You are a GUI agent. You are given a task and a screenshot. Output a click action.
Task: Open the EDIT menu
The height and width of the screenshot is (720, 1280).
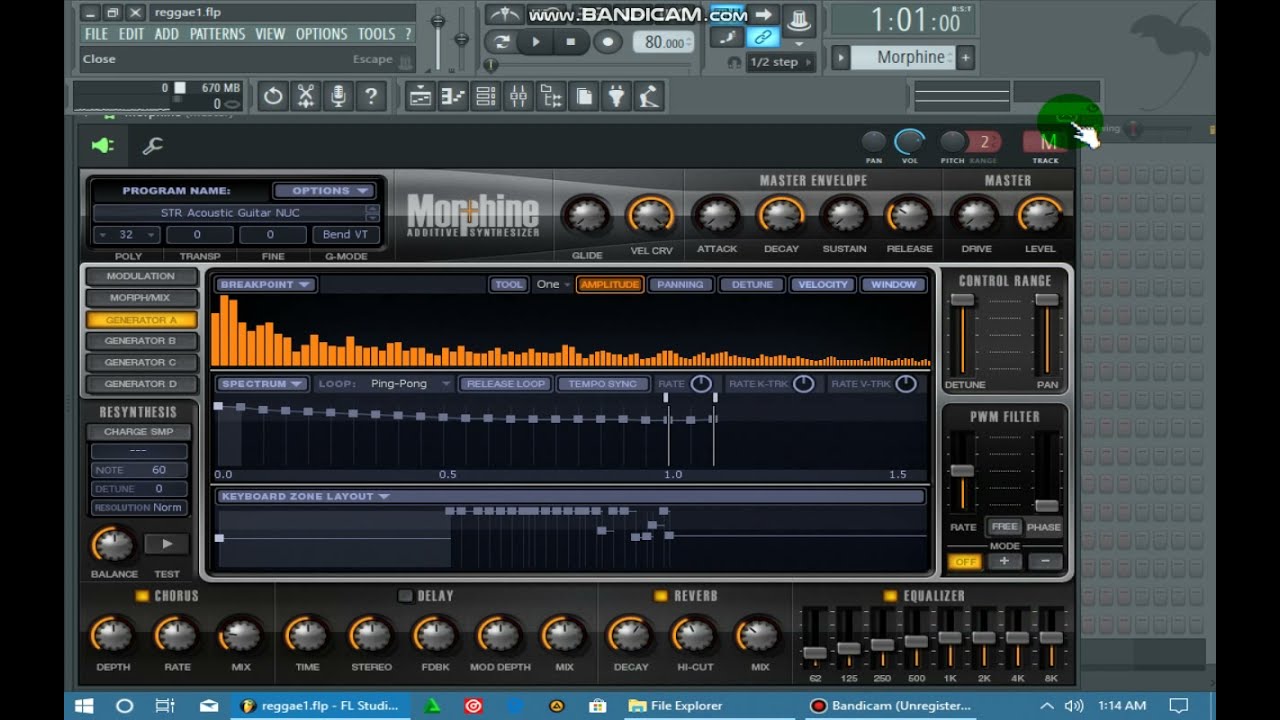tap(132, 34)
